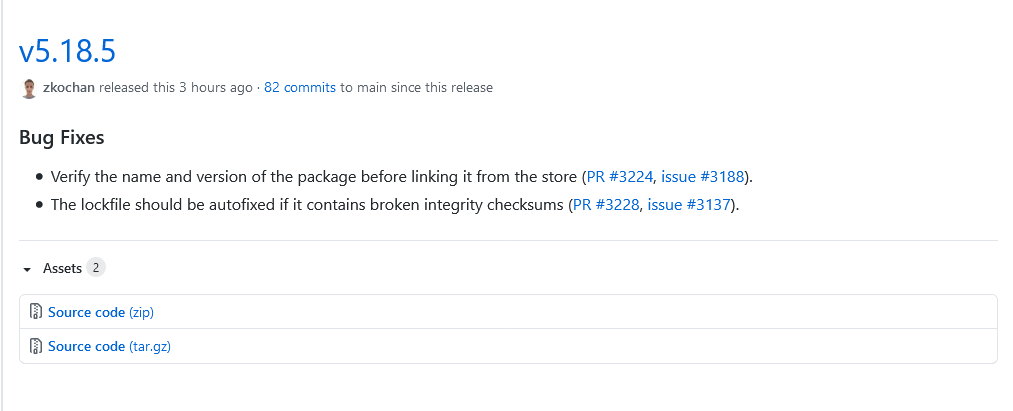Open issue #3188 link
1013x411 pixels.
click(702, 176)
